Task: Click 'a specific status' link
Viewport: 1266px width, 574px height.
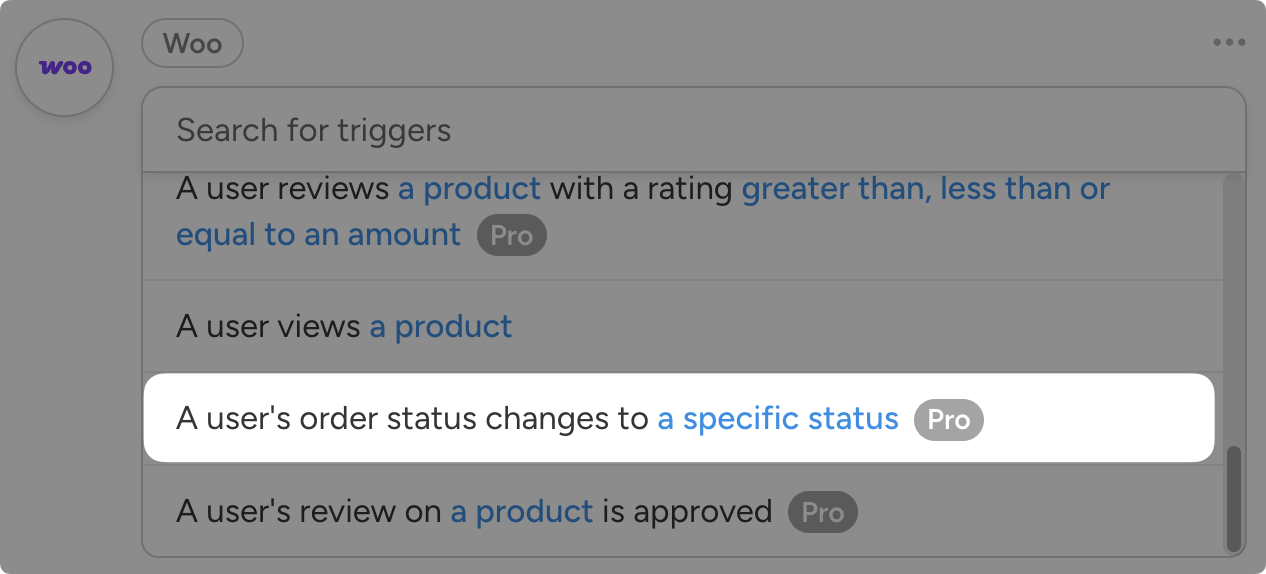Action: 777,419
